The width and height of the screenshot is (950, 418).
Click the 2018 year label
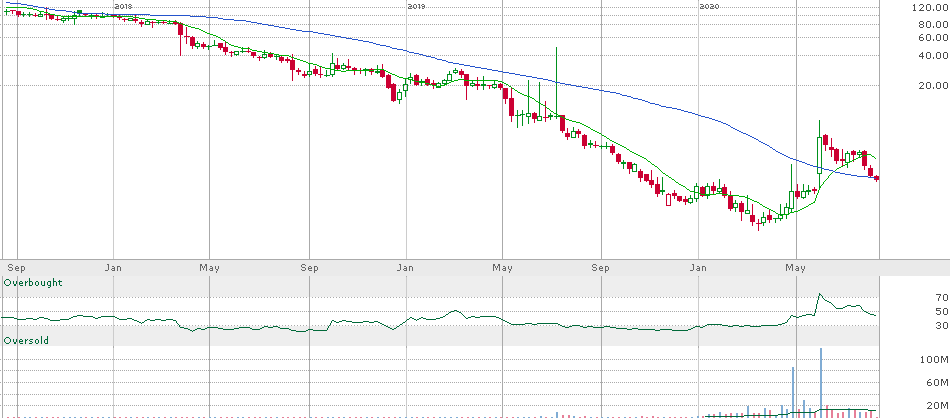(x=123, y=5)
